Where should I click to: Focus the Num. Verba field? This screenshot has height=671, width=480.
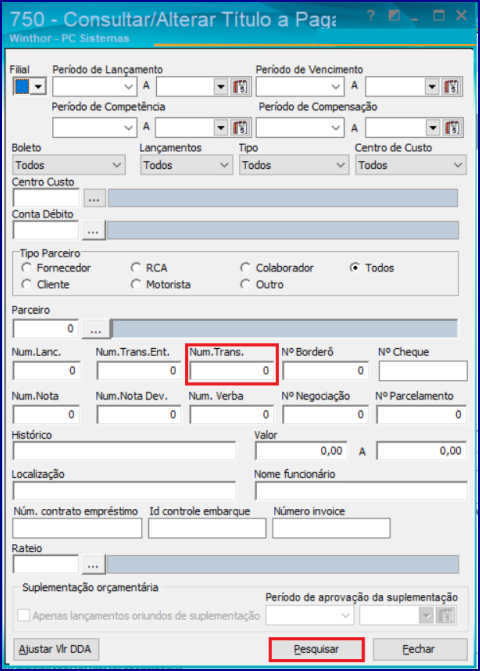[231, 415]
